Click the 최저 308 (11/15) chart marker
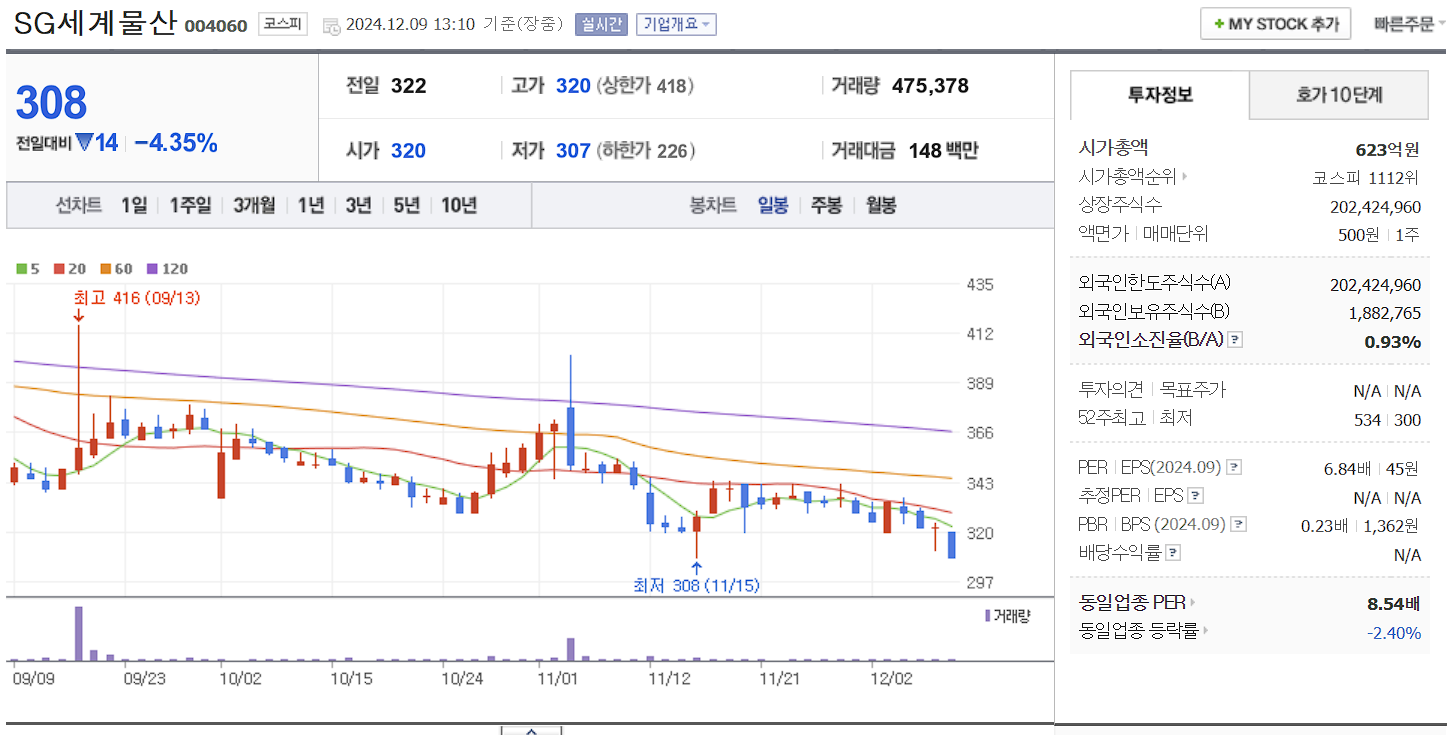This screenshot has width=1449, height=735. (x=697, y=585)
